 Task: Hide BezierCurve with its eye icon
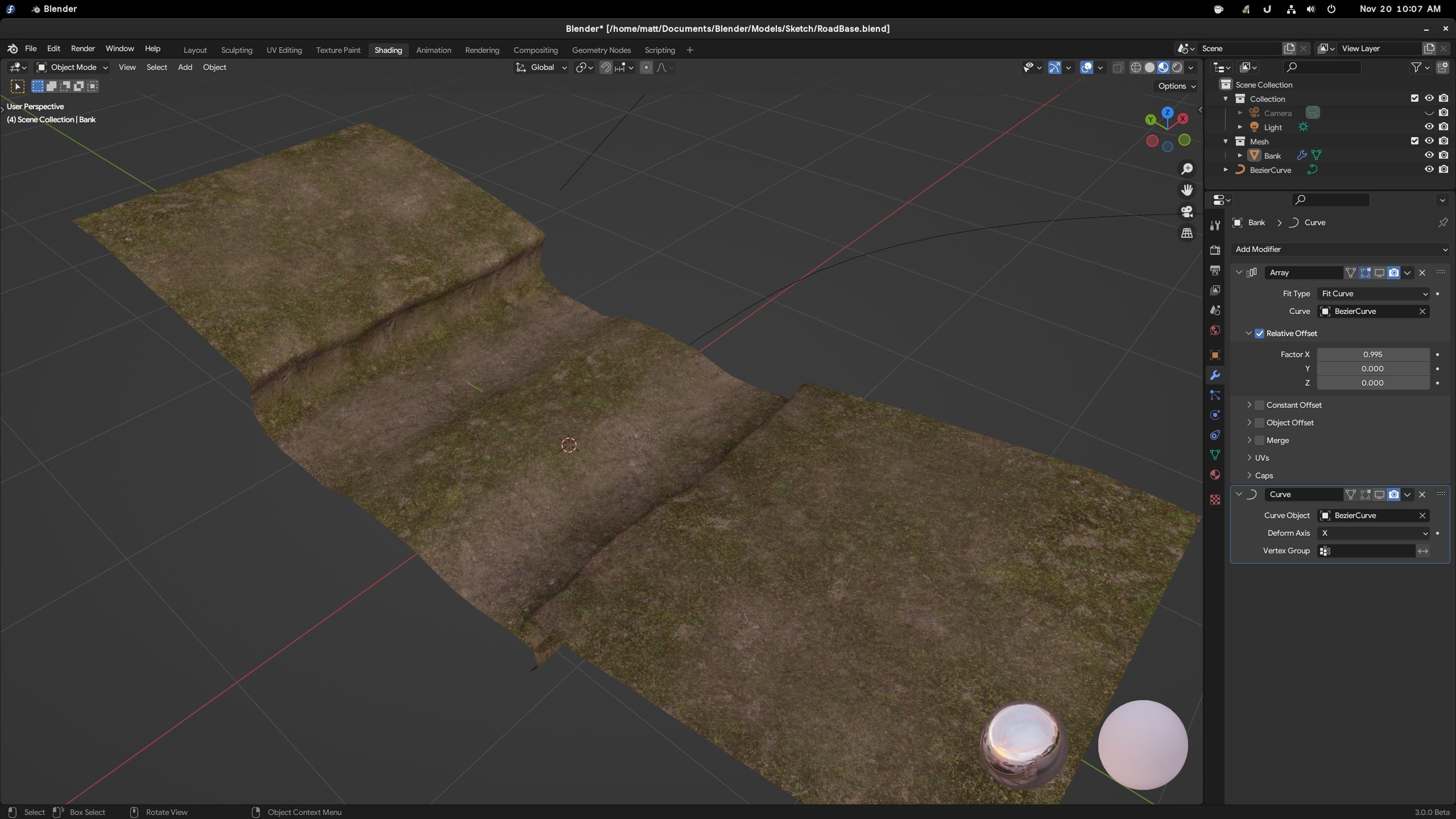(x=1429, y=169)
